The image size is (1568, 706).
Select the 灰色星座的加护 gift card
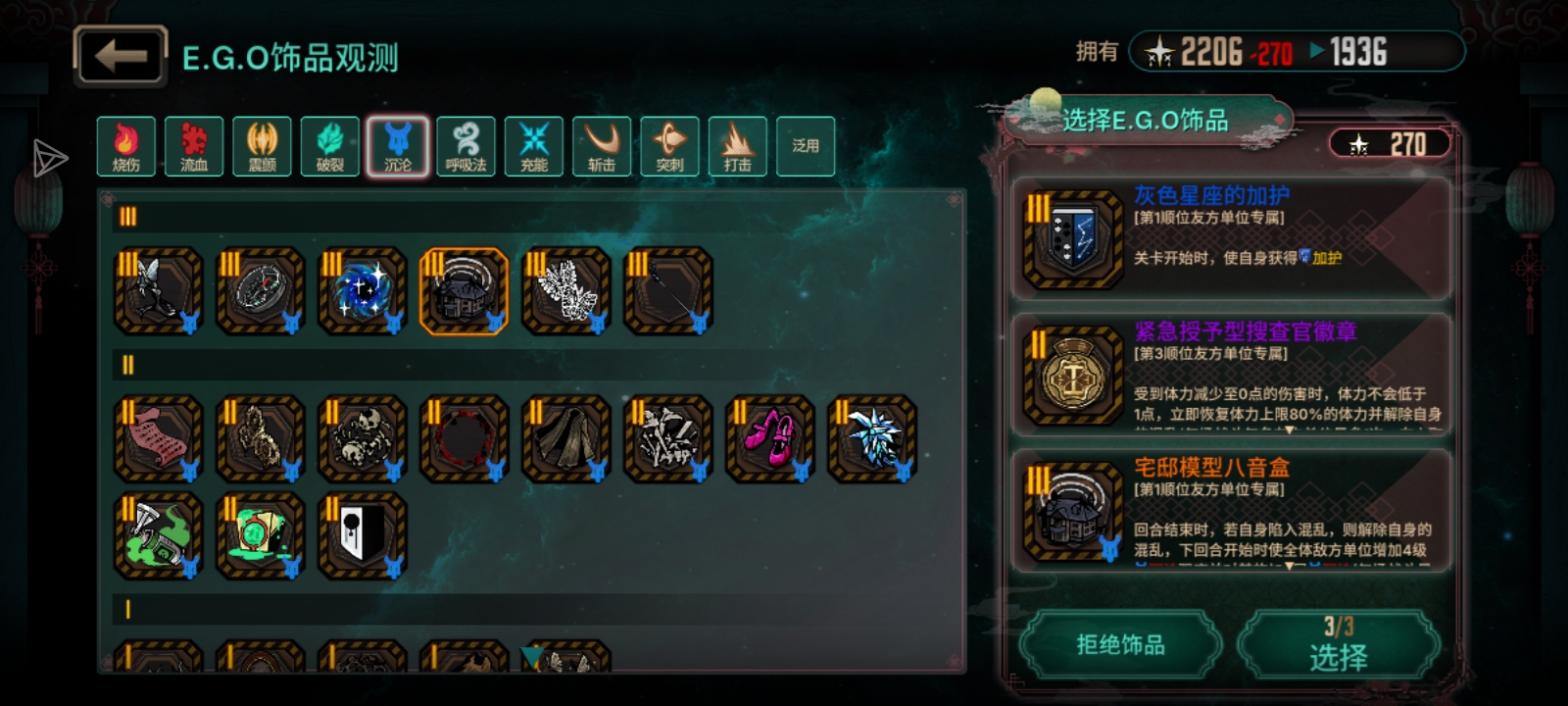(1231, 239)
